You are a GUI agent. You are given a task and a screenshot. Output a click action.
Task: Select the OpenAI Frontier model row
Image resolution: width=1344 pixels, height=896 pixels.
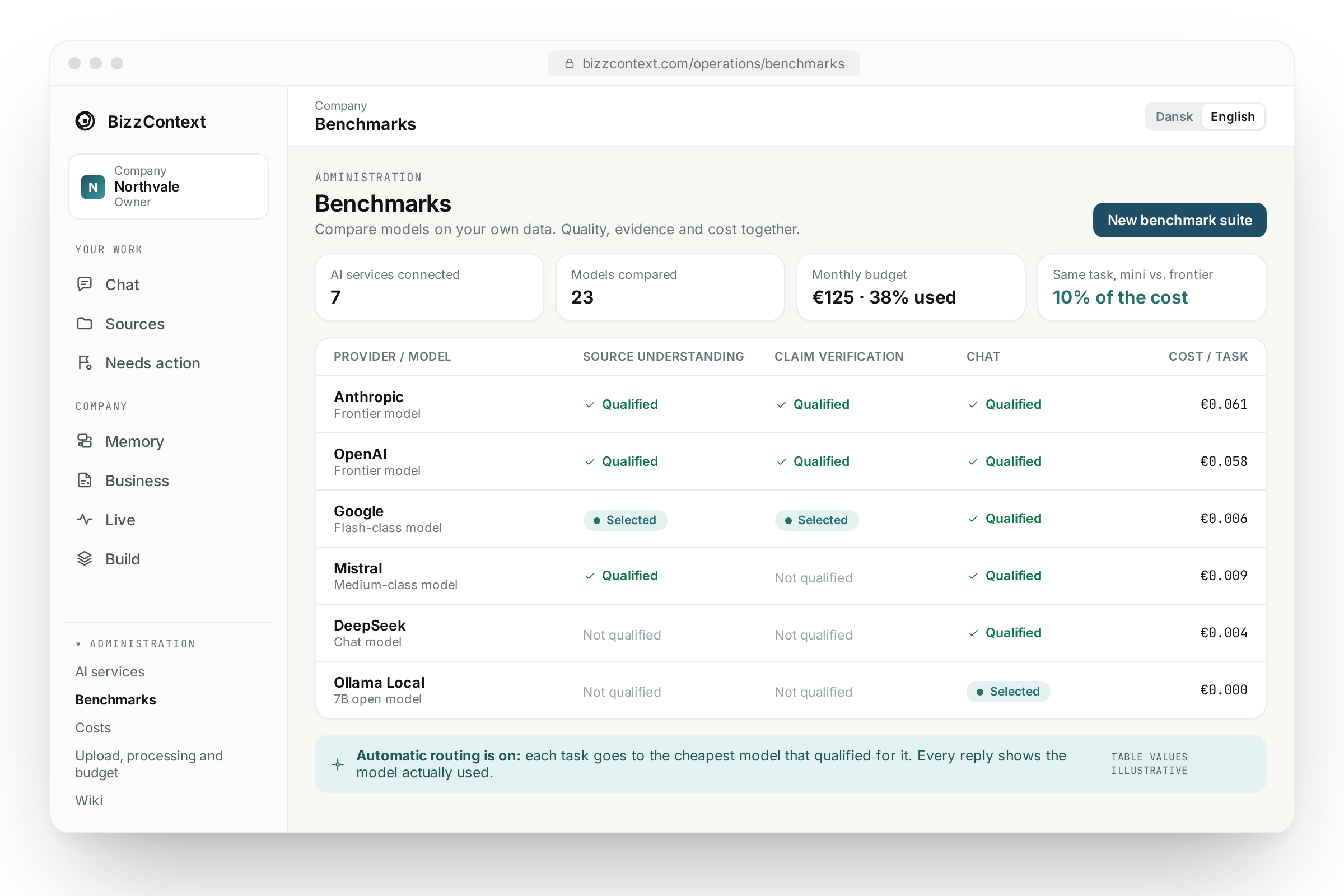tap(790, 461)
